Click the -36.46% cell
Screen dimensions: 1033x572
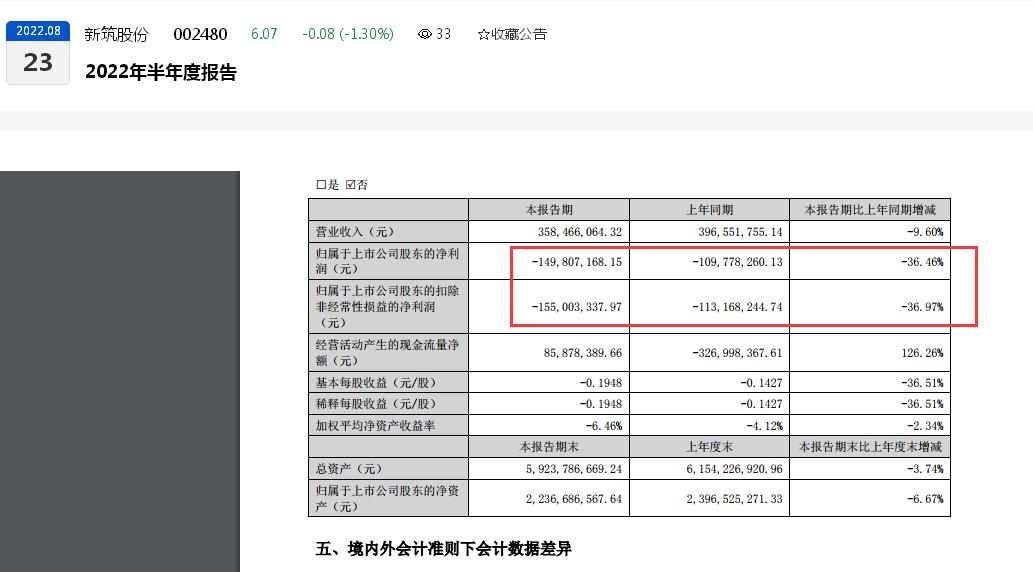[922, 262]
